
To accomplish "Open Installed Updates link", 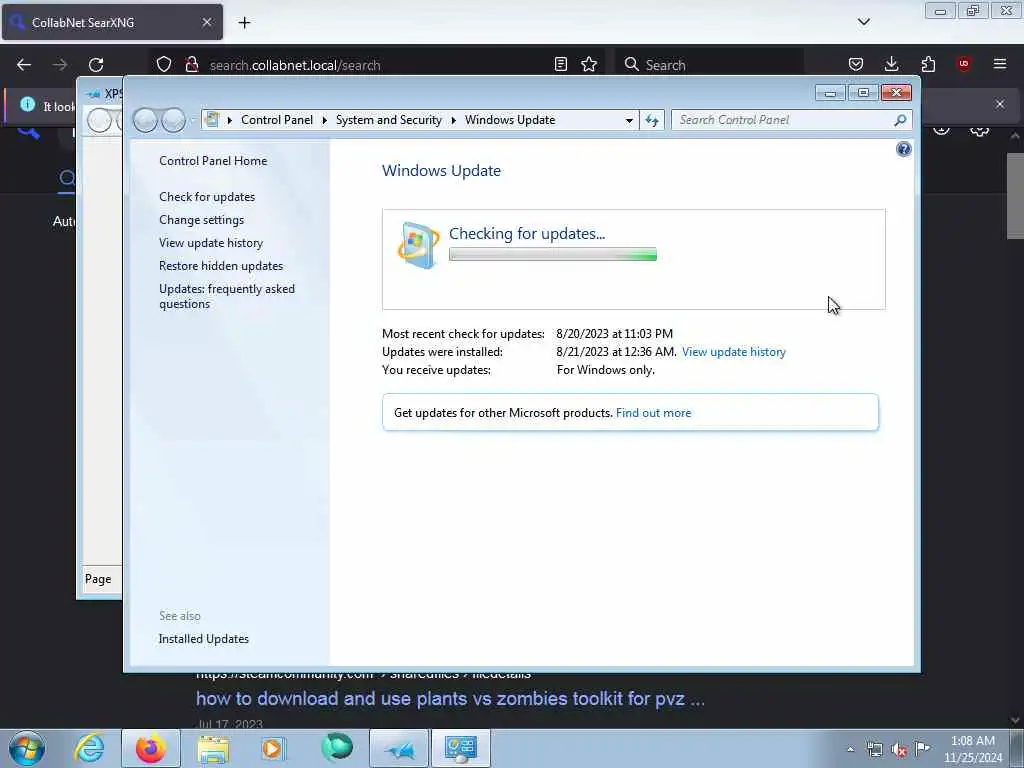I will (204, 639).
